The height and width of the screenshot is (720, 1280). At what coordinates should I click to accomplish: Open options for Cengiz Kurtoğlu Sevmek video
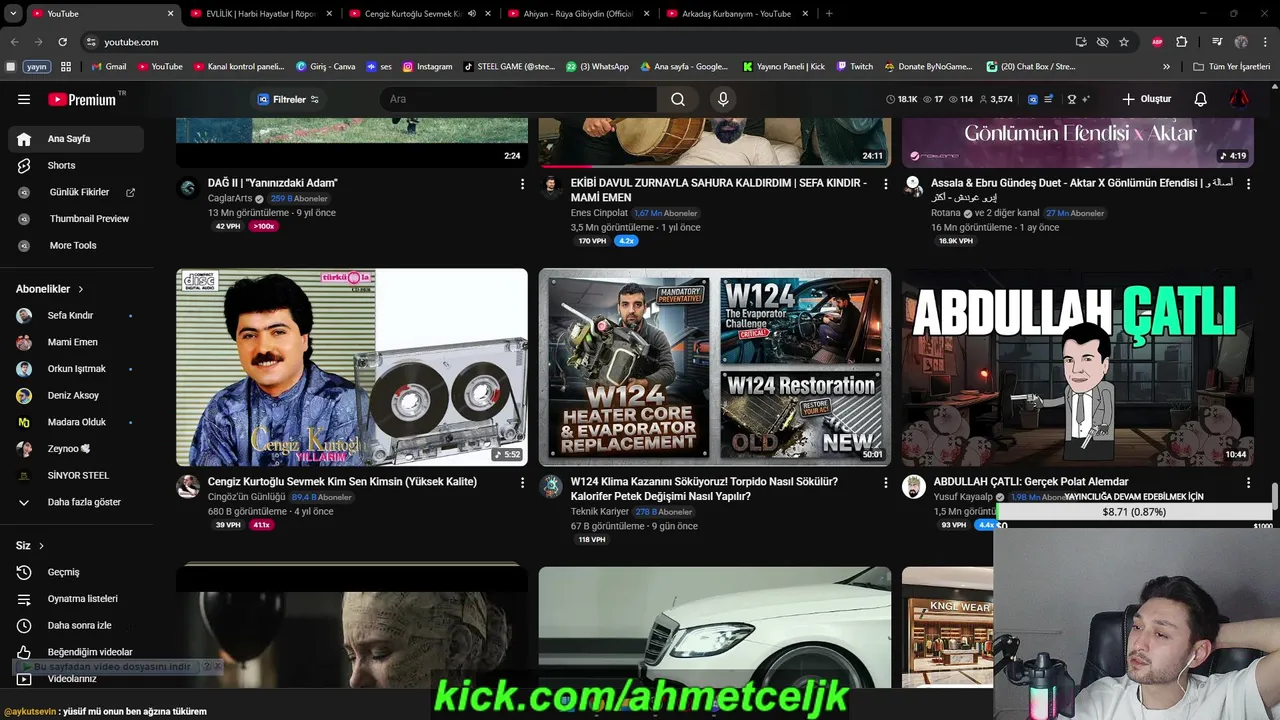(522, 483)
